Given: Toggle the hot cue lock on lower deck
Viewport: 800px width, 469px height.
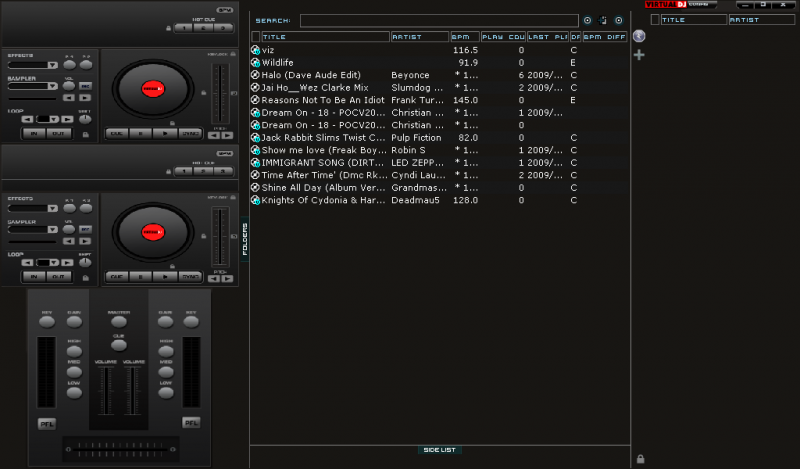Looking at the screenshot, I should (168, 172).
